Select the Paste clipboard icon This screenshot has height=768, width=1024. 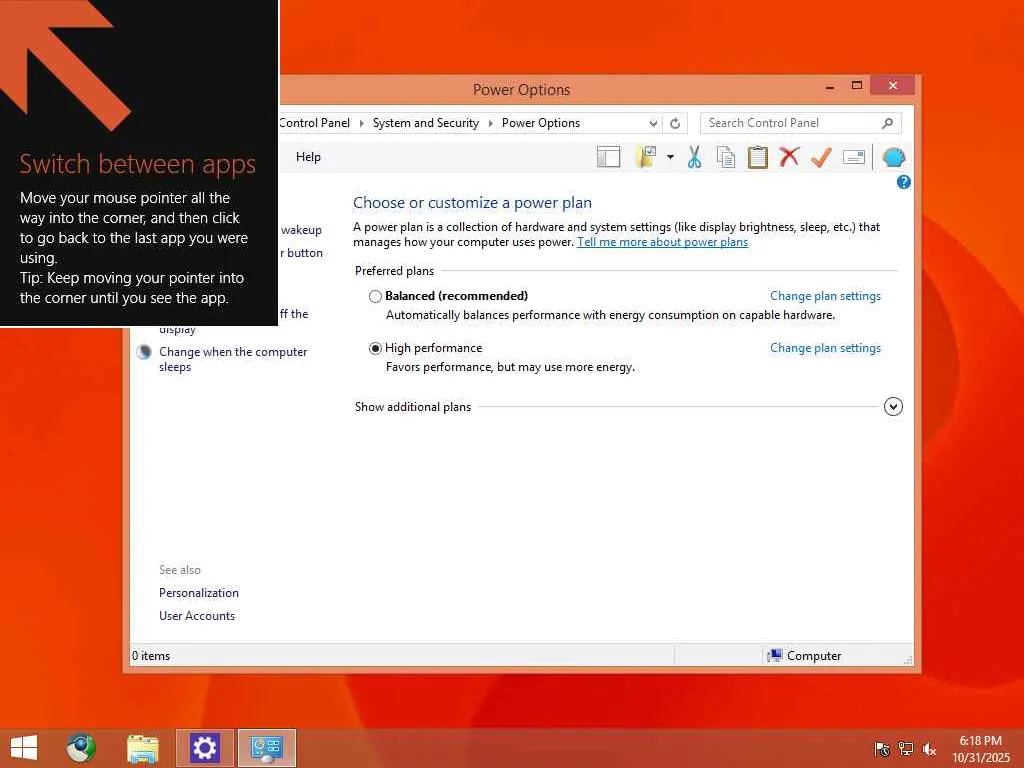point(758,157)
